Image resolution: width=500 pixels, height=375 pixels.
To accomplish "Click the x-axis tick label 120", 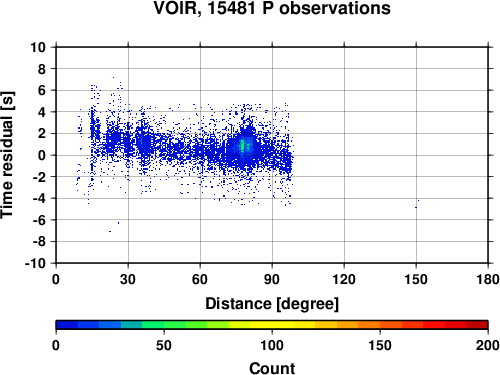I will (344, 279).
